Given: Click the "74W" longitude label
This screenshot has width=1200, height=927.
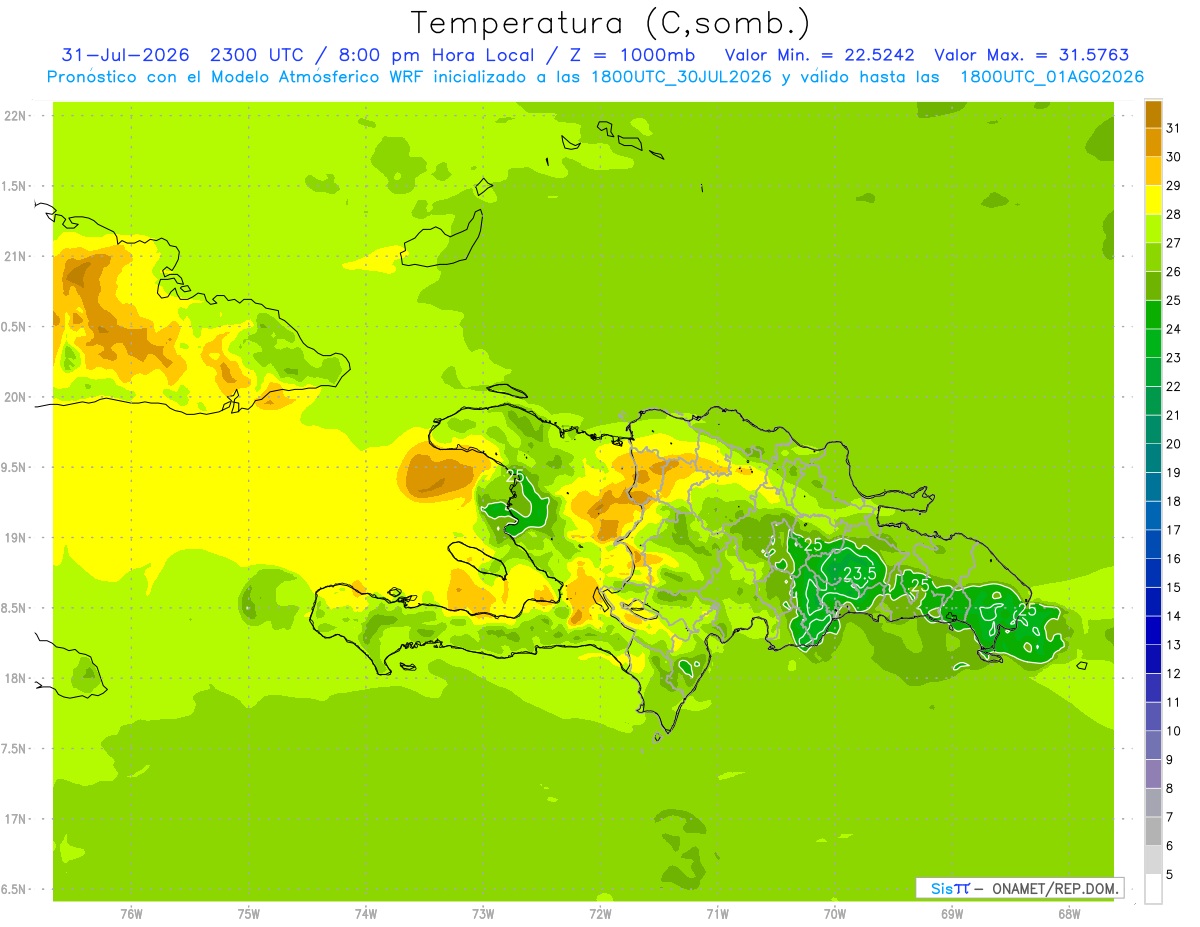Looking at the screenshot, I should pos(366,913).
